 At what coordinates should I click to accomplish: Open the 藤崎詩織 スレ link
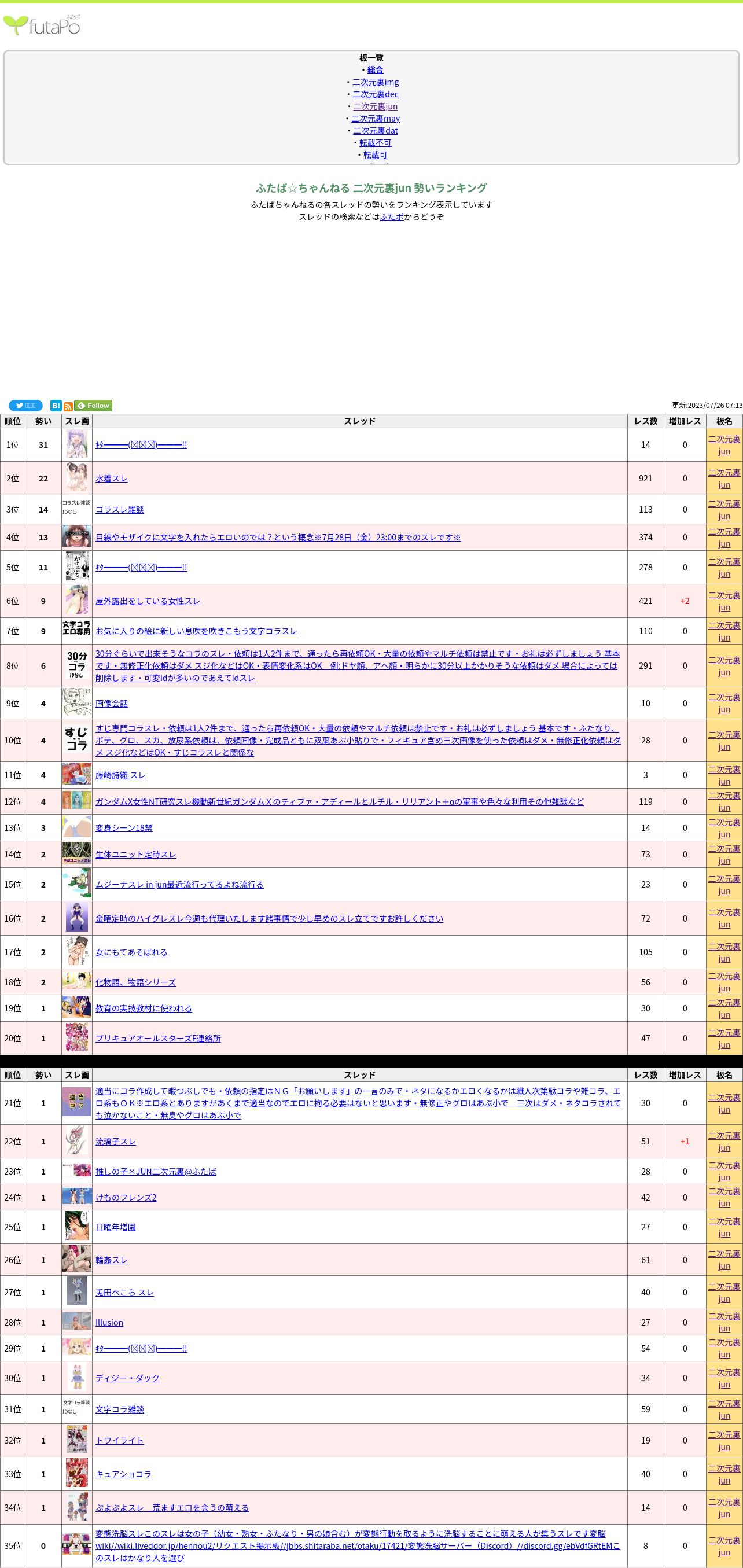click(x=120, y=775)
